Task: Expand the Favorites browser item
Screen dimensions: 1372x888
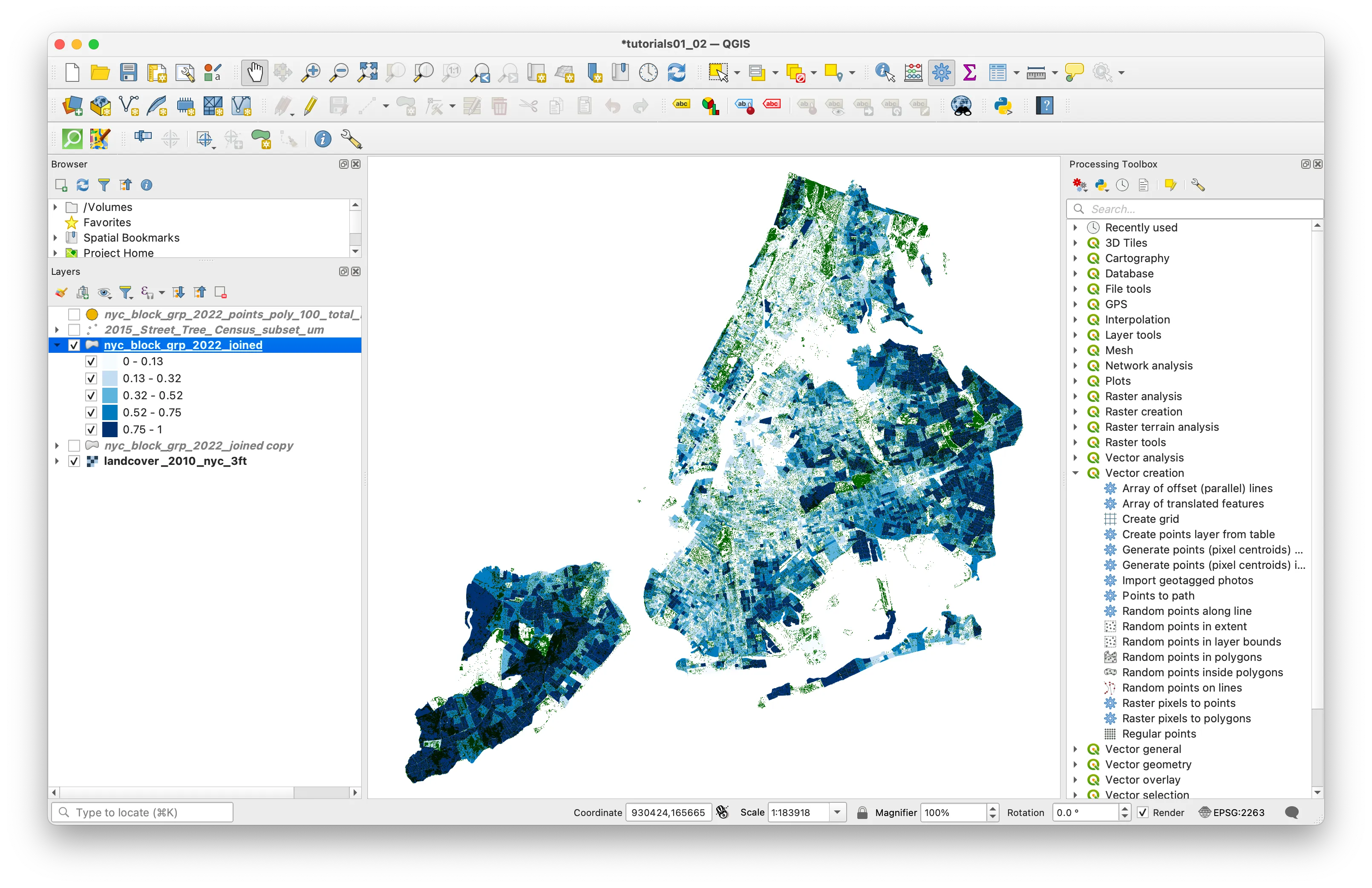Action: click(57, 222)
